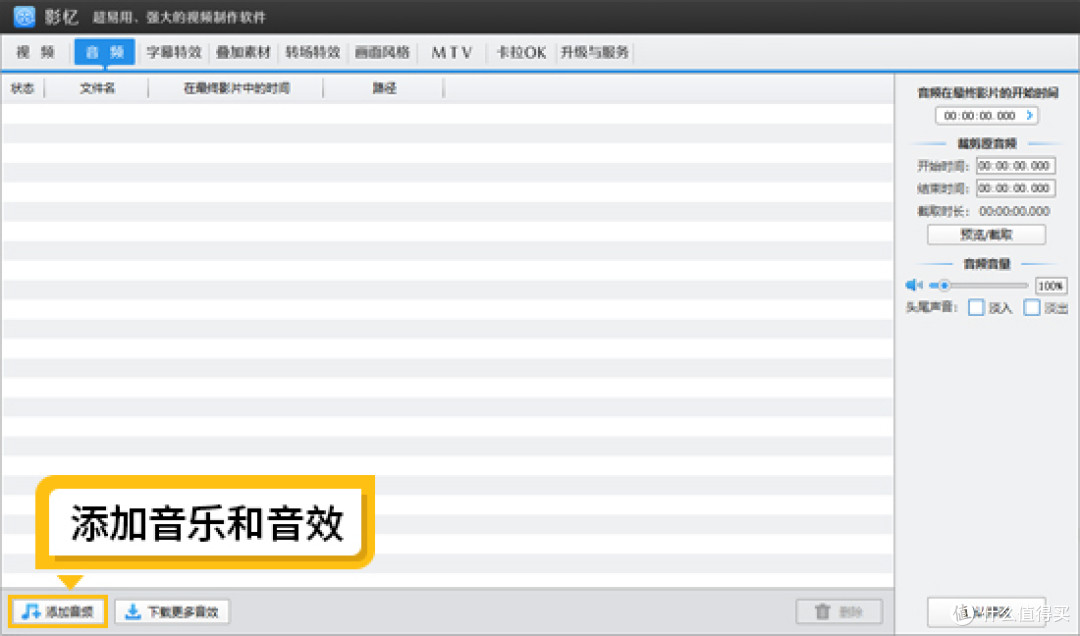
Task: Click the 影忆 app logo icon
Action: pyautogui.click(x=24, y=17)
